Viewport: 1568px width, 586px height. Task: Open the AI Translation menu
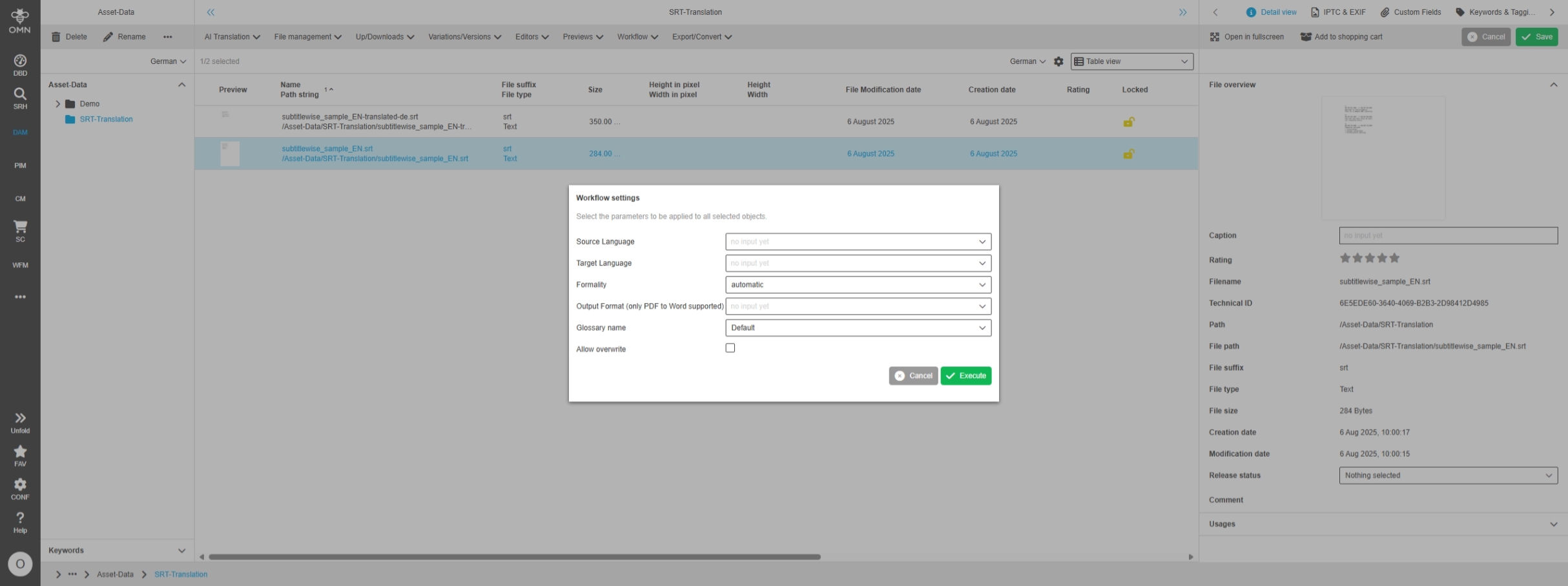[x=232, y=37]
